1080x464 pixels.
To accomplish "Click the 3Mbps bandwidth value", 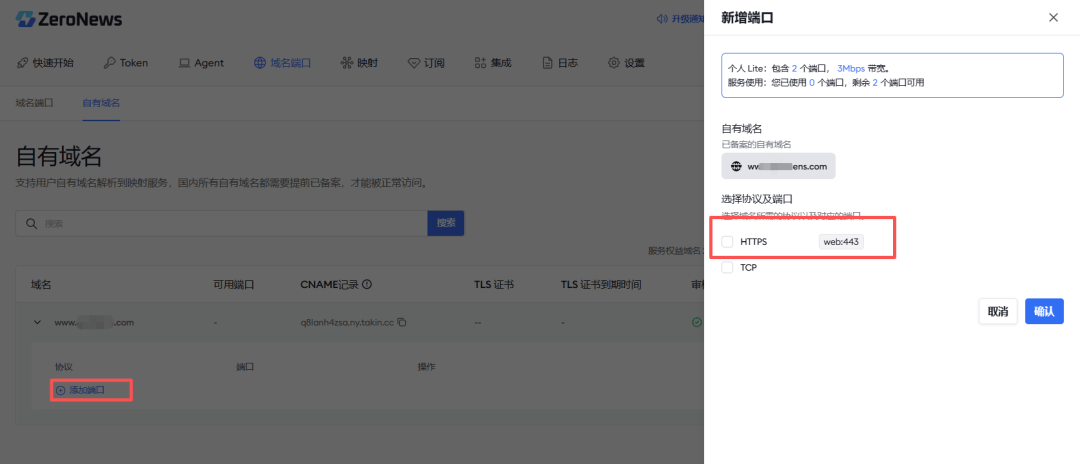I will 851,69.
